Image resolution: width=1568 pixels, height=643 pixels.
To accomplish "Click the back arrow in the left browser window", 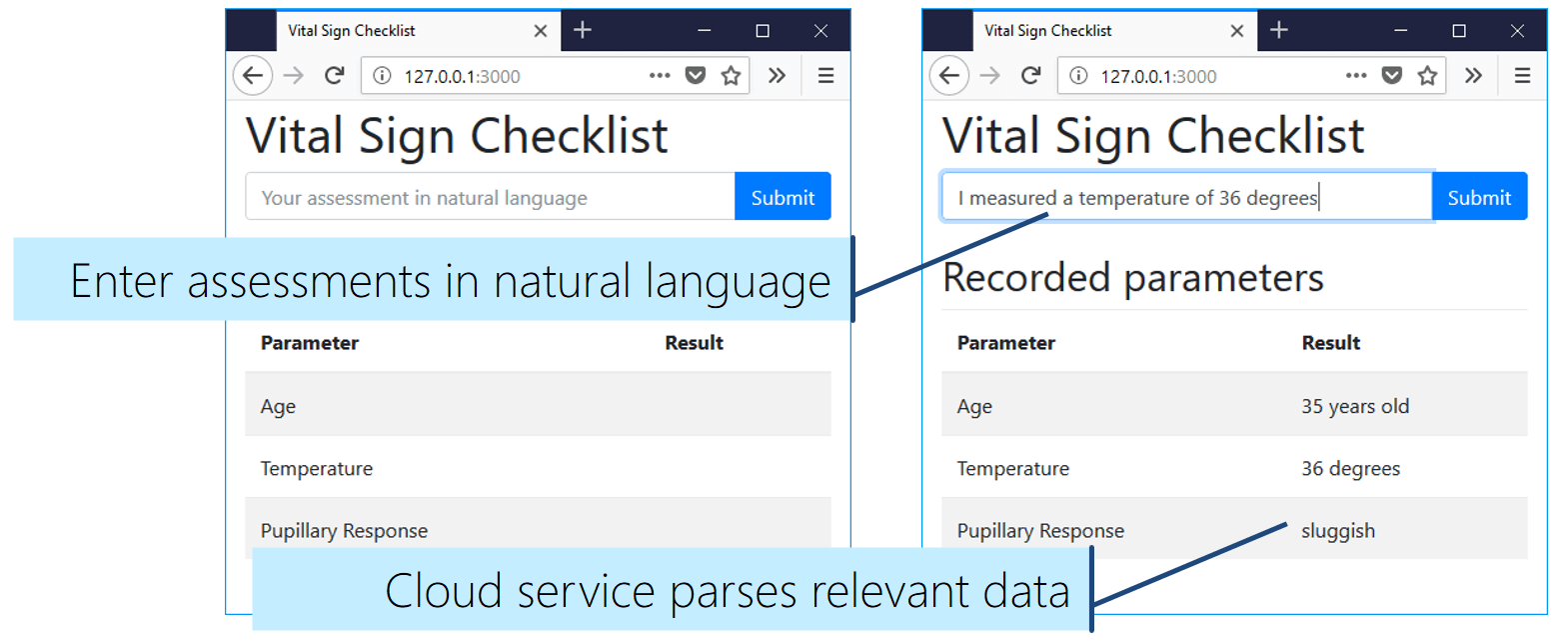I will (253, 76).
